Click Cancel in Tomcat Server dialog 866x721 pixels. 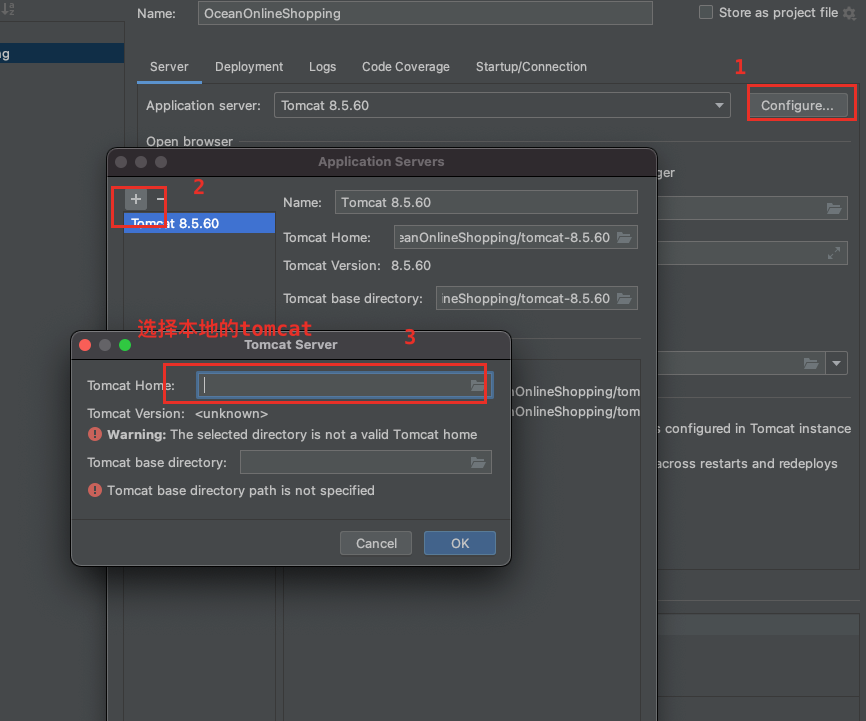pyautogui.click(x=376, y=544)
